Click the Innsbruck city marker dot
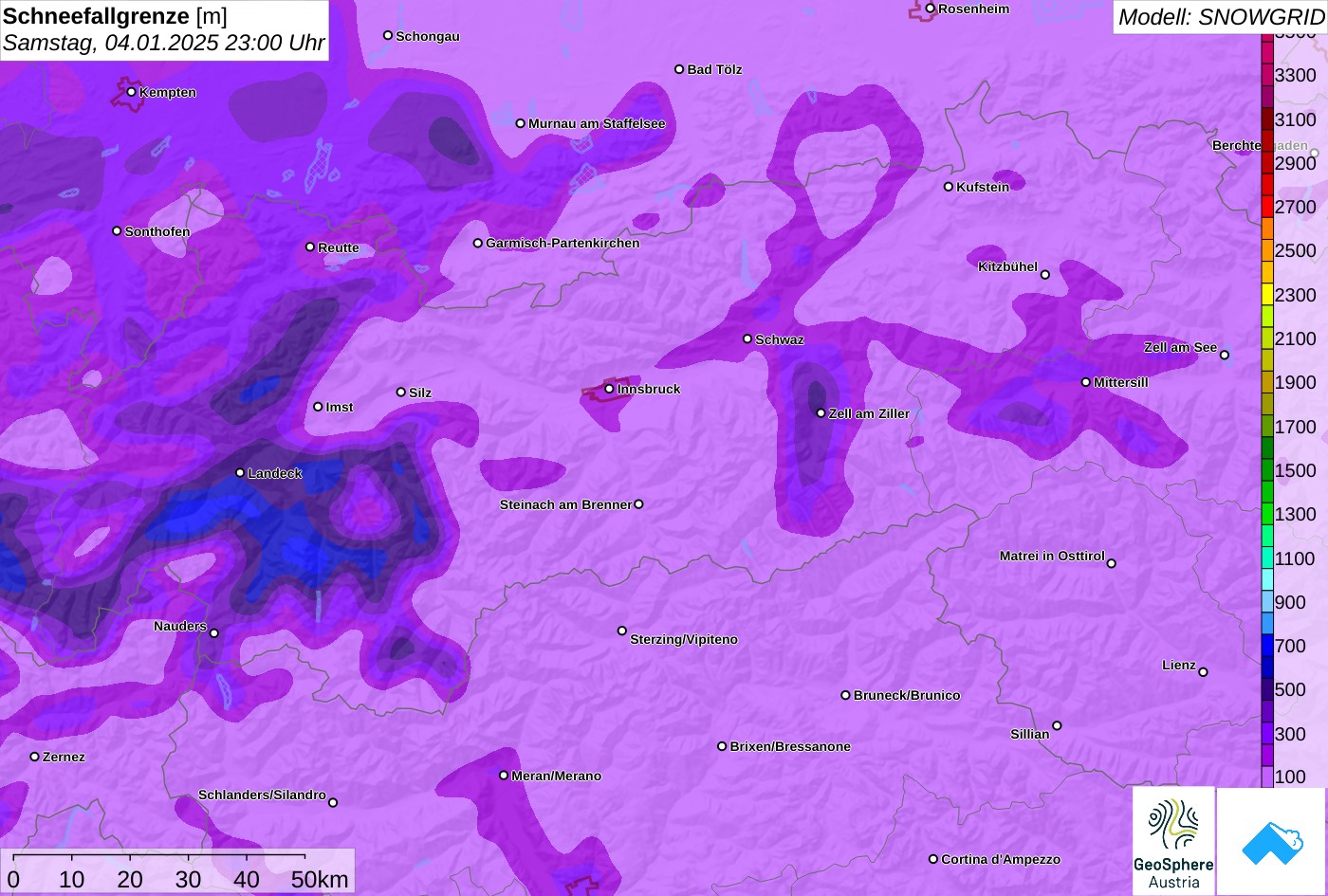This screenshot has height=896, width=1328. pos(609,389)
